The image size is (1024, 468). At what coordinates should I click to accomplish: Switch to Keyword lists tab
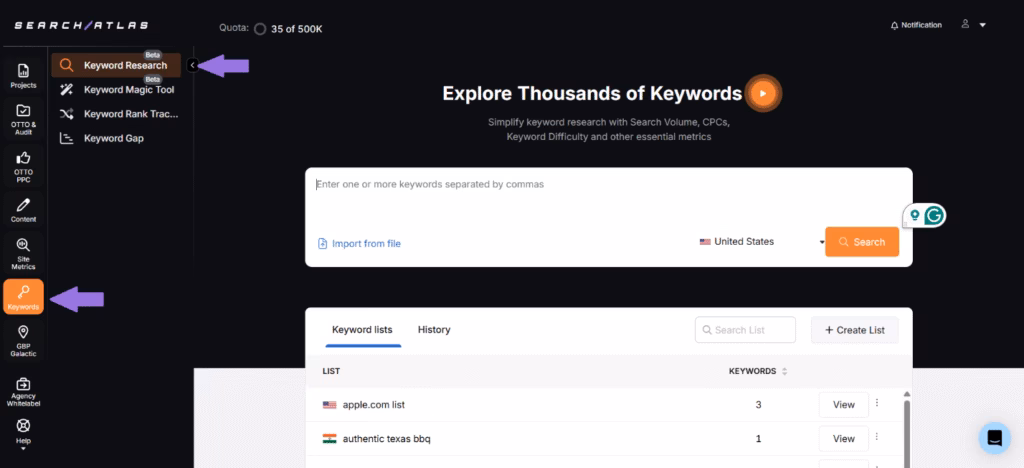click(362, 330)
